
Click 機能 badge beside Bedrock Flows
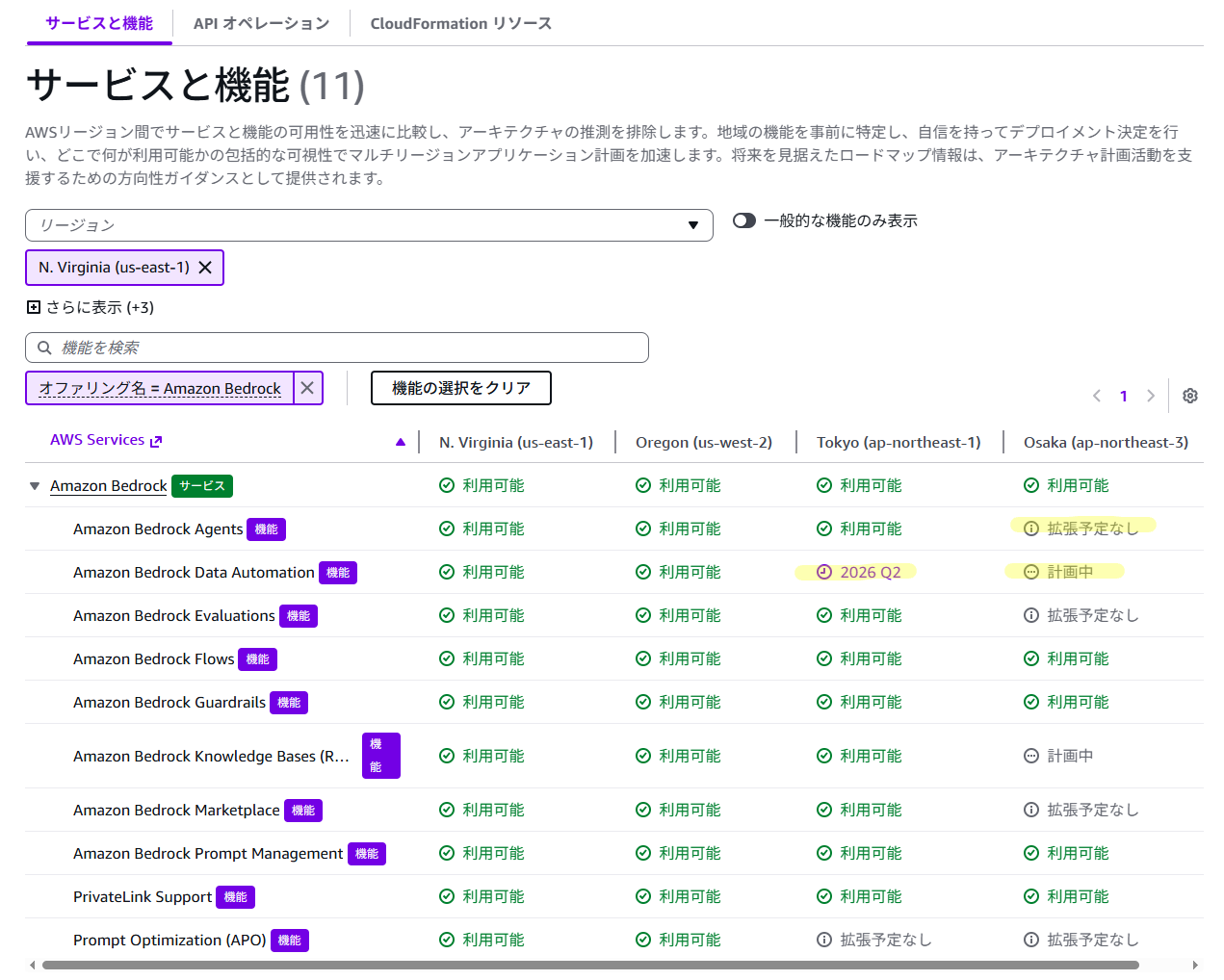[x=258, y=659]
